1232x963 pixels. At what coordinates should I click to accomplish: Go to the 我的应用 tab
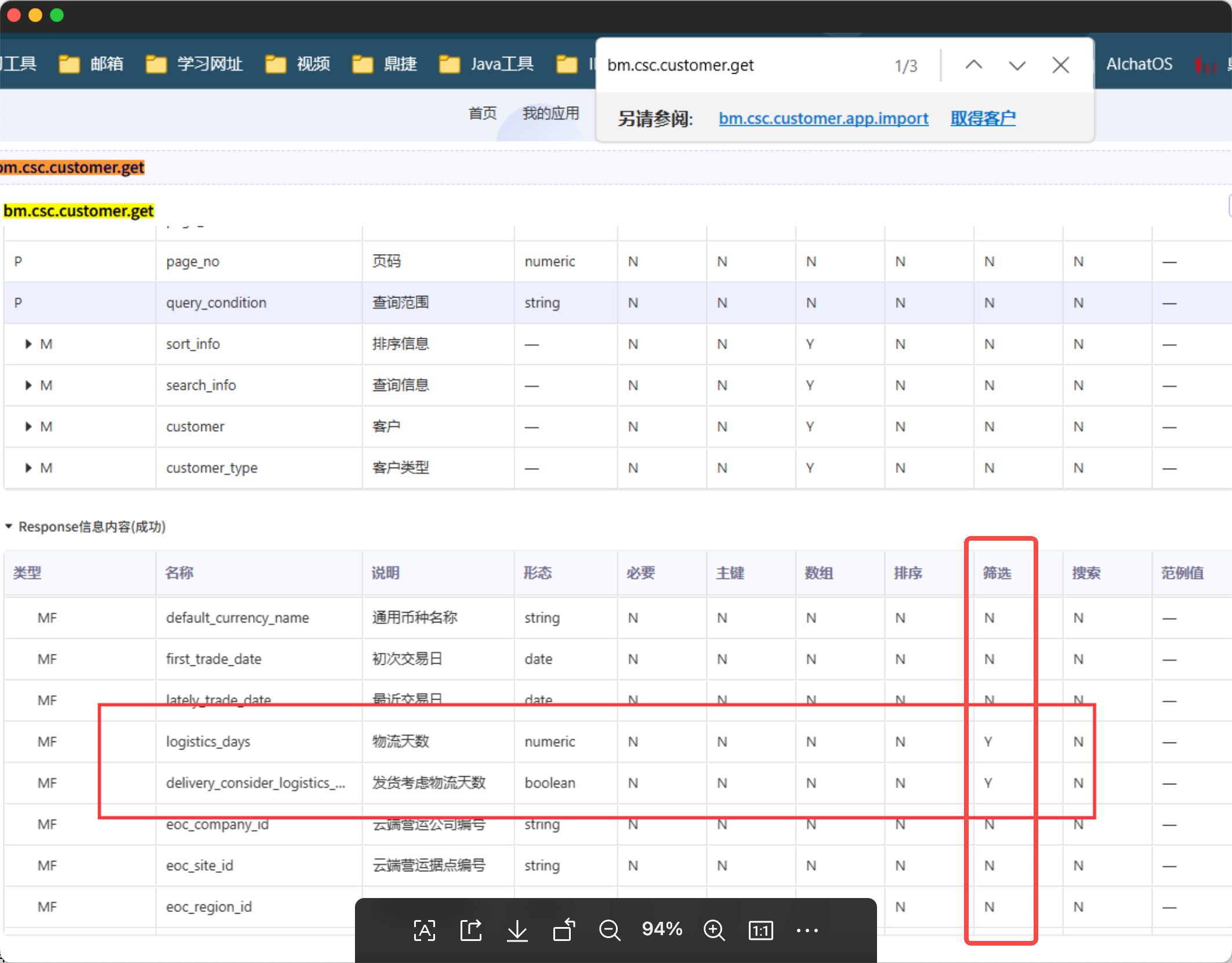[551, 113]
